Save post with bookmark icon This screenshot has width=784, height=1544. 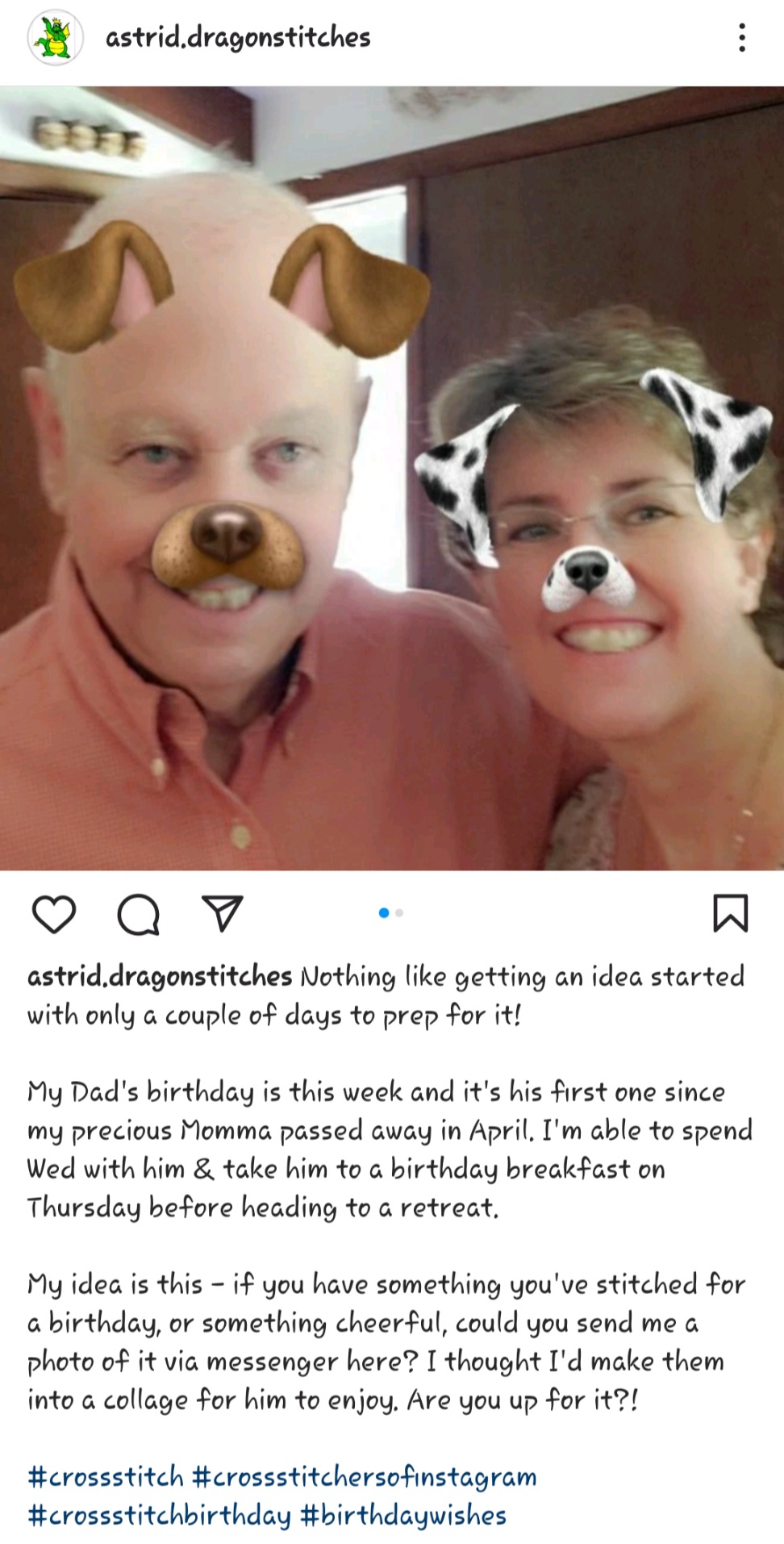[731, 913]
